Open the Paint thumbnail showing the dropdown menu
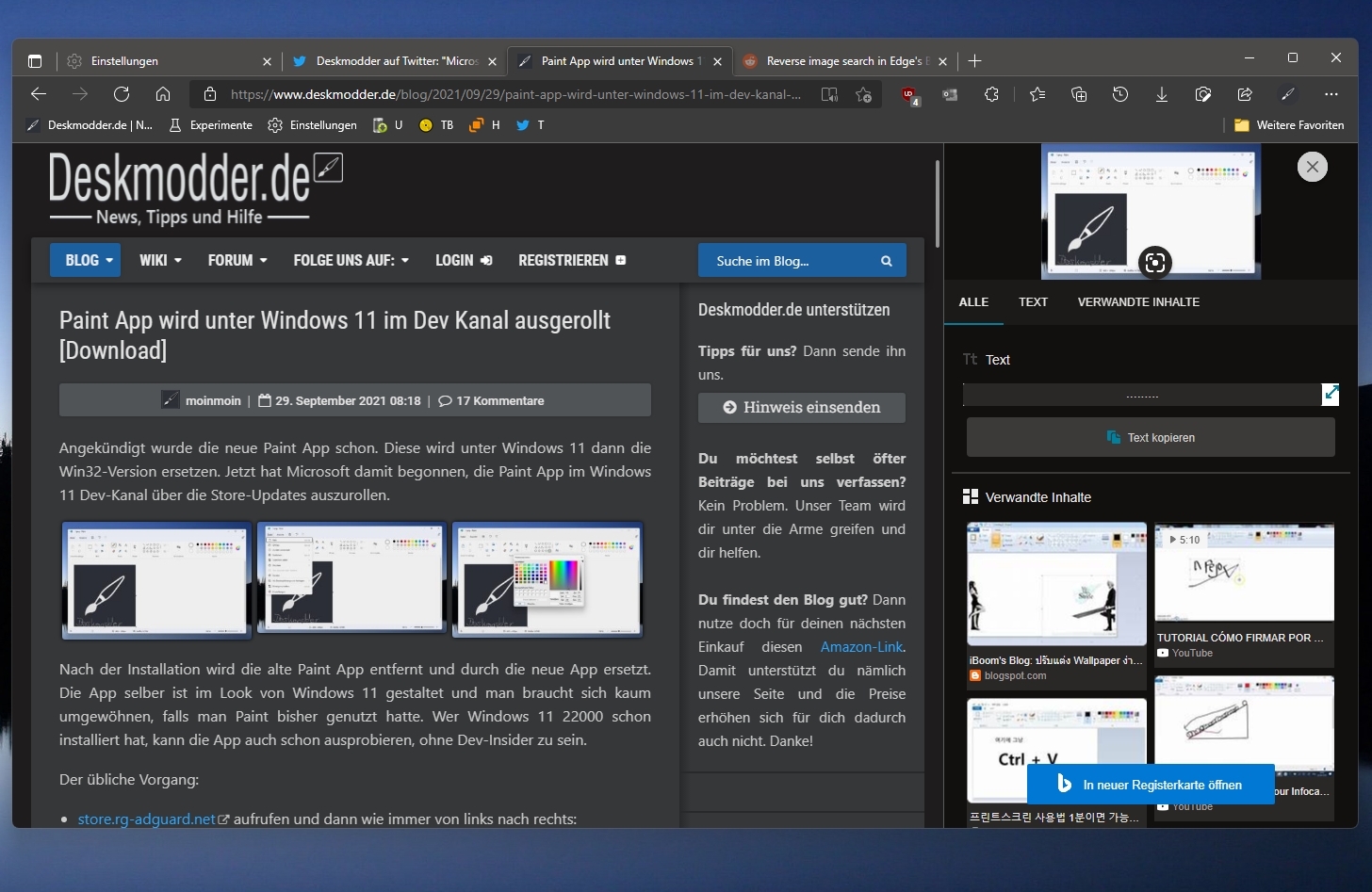The height and width of the screenshot is (892, 1372). [351, 578]
